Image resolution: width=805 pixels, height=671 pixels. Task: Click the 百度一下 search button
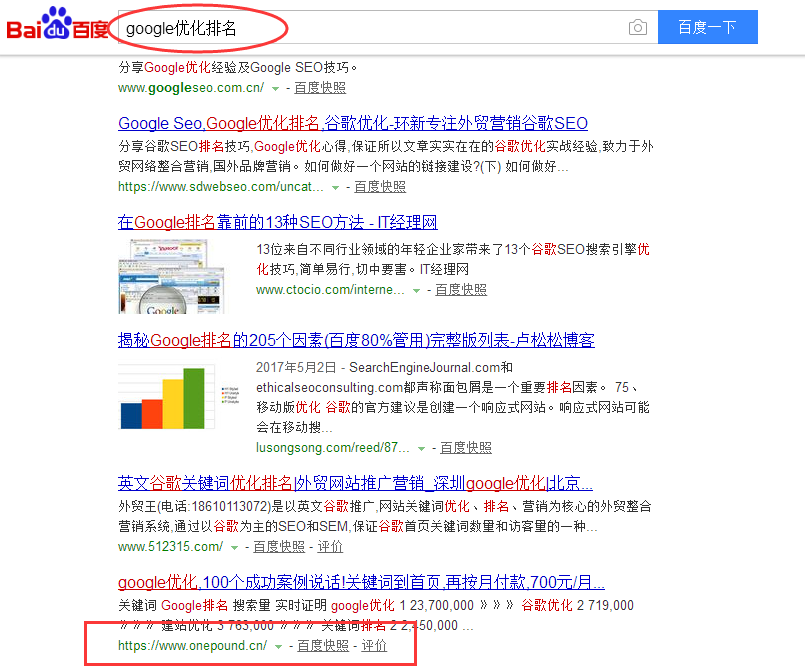pos(707,27)
